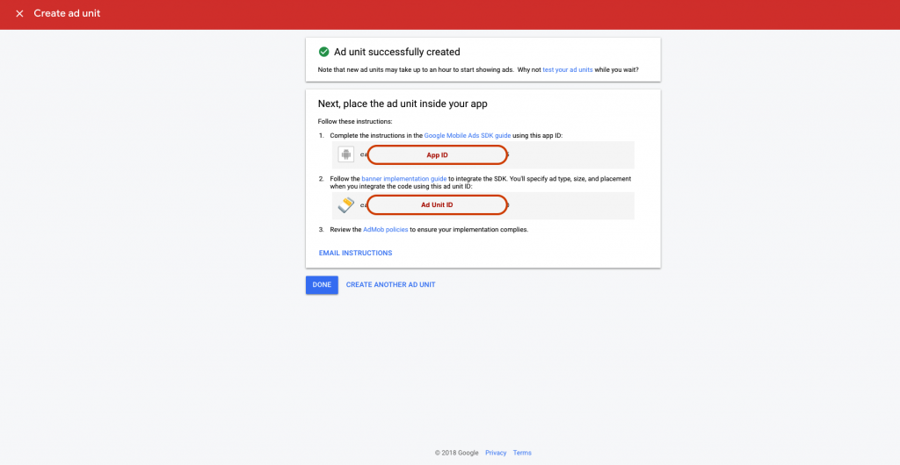Open the Terms link in footer

coord(522,453)
